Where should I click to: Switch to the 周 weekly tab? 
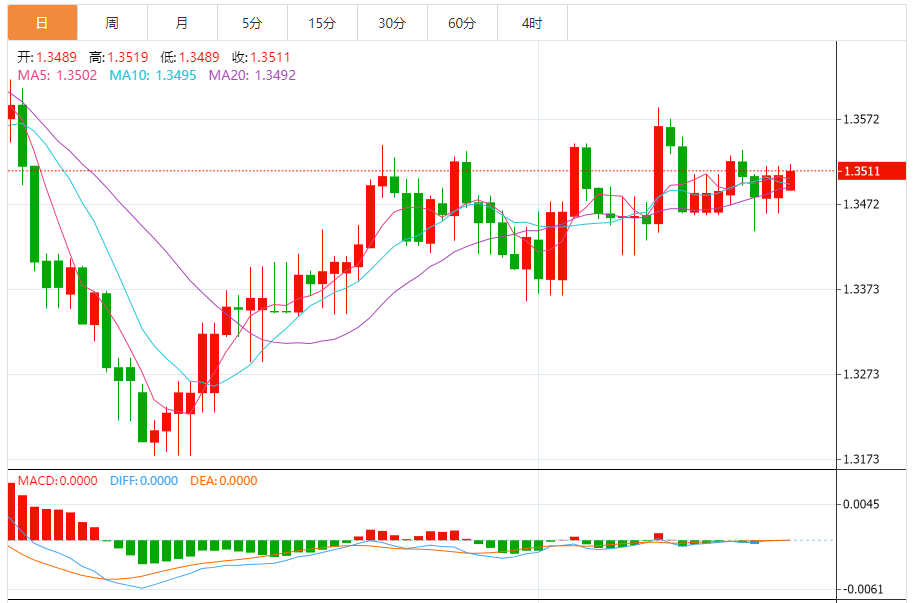[x=112, y=23]
